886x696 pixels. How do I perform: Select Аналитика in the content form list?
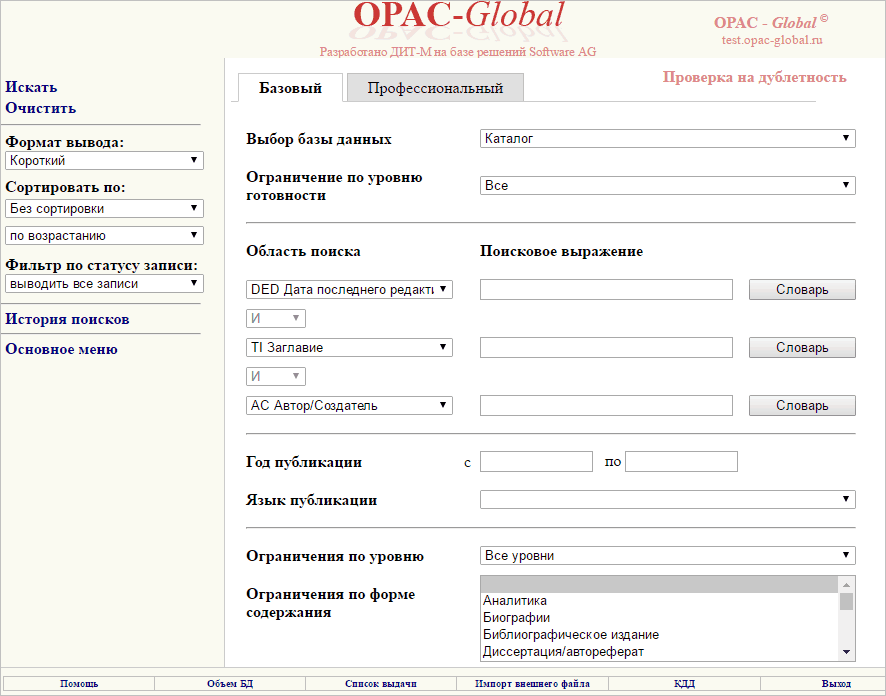coord(659,601)
